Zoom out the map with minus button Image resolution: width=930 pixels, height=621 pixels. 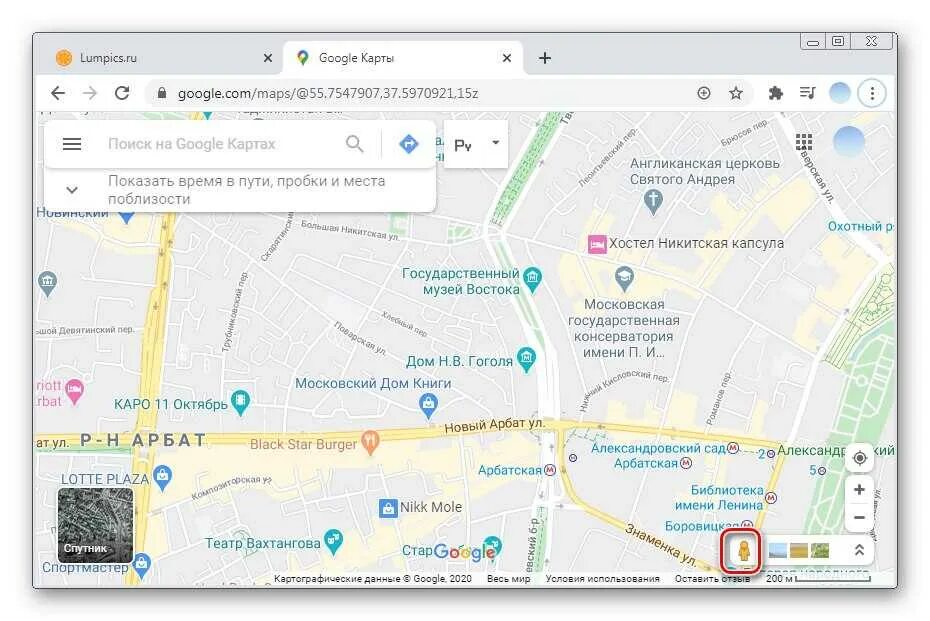coord(859,518)
